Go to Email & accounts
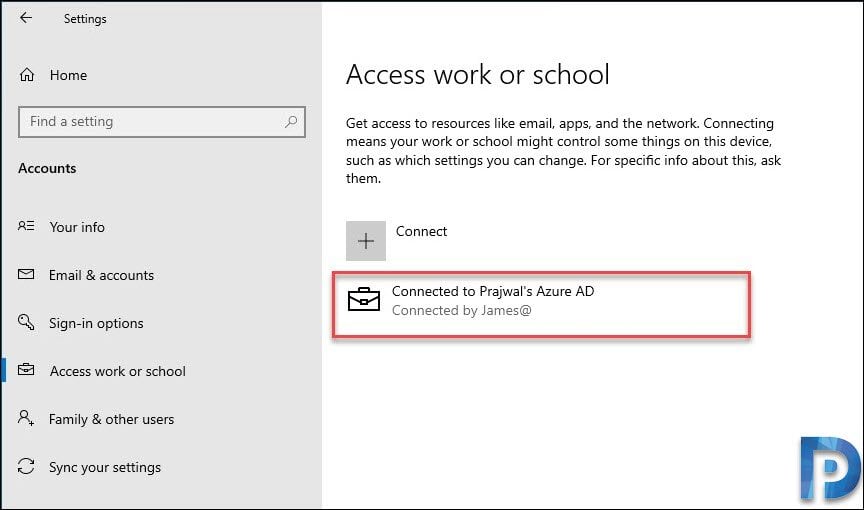The image size is (864, 510). 101,275
